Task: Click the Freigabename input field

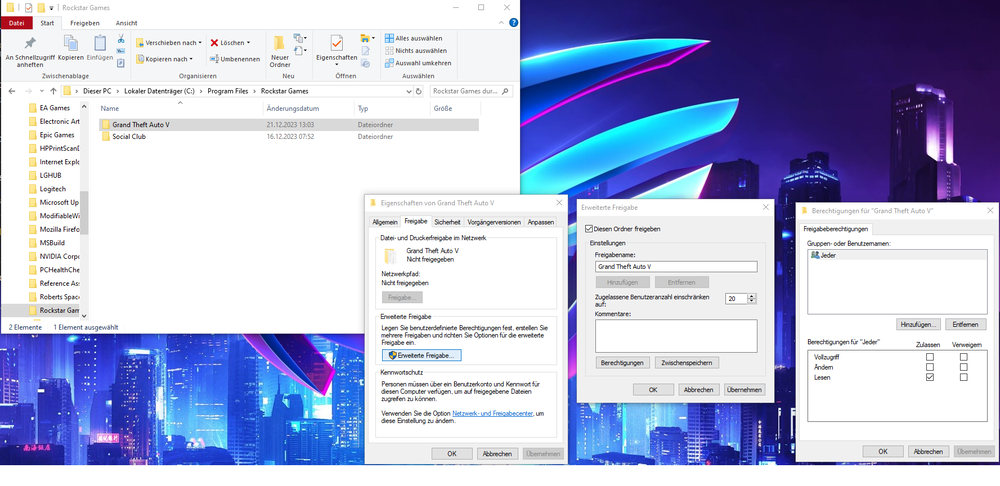Action: pos(676,267)
